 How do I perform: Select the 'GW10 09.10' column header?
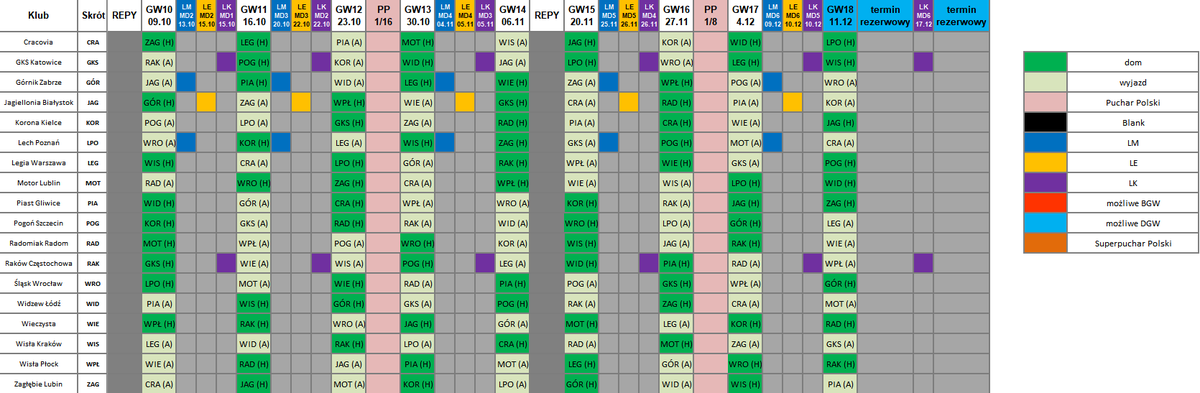click(158, 16)
